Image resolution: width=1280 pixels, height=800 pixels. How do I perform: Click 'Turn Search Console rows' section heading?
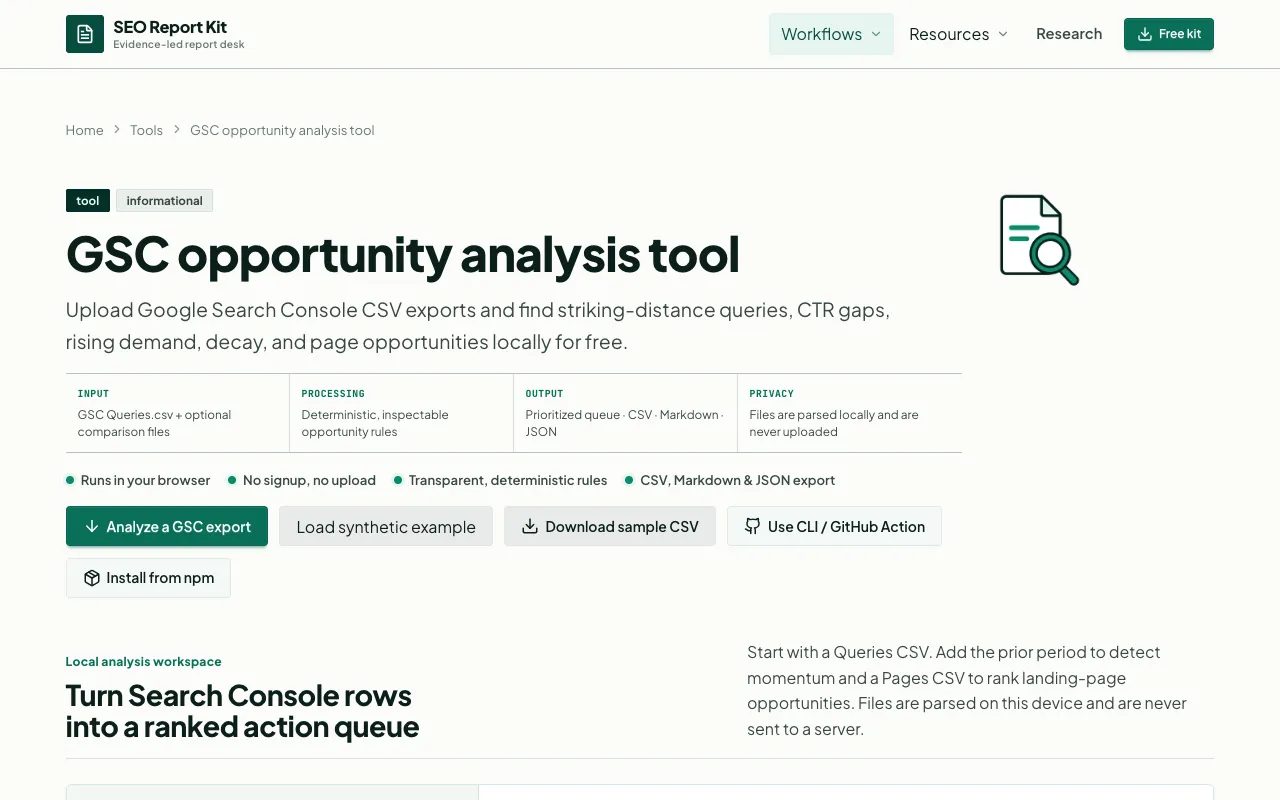click(x=243, y=711)
